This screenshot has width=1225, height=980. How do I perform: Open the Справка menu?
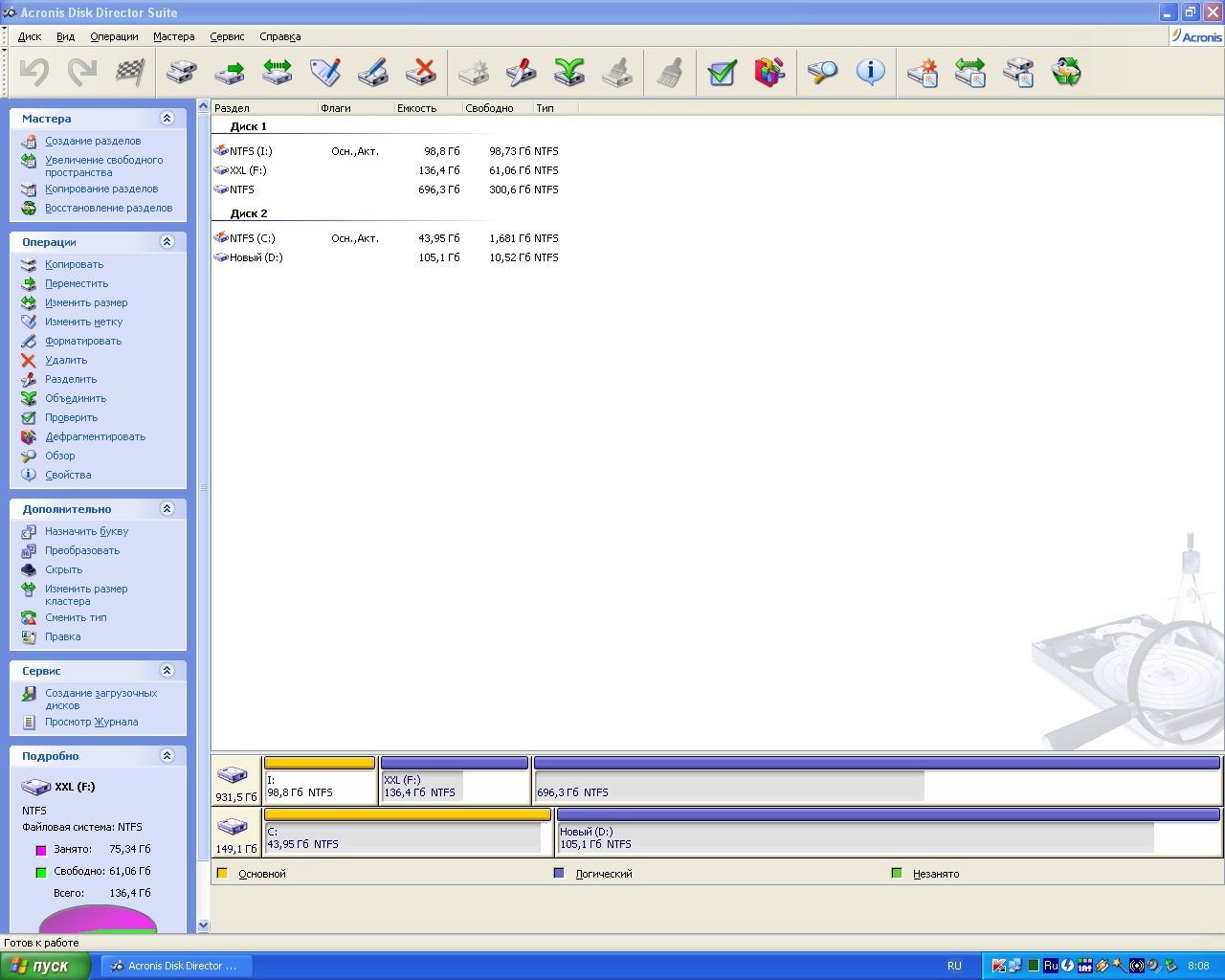click(x=279, y=36)
